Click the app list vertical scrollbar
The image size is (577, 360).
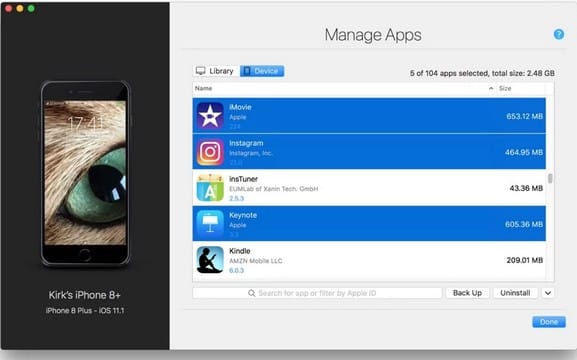click(x=550, y=179)
